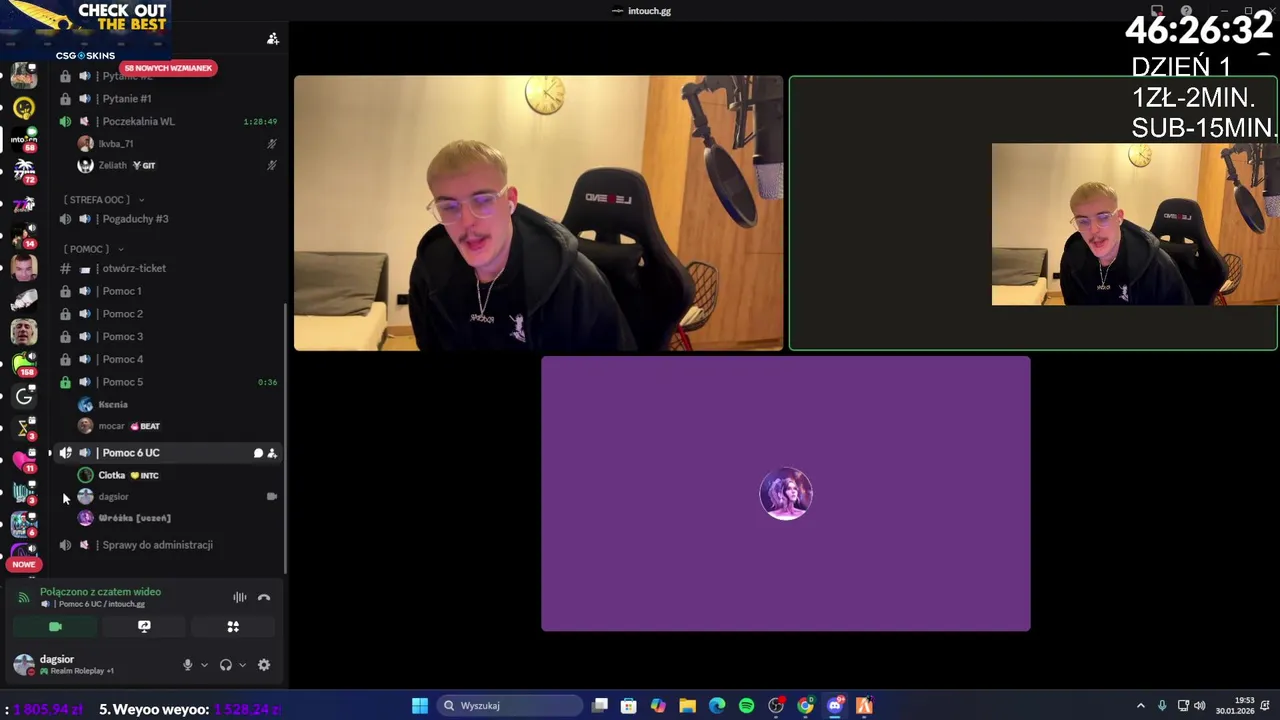The height and width of the screenshot is (720, 1280).
Task: Select the Pomoc 1 voice channel
Action: (168, 291)
